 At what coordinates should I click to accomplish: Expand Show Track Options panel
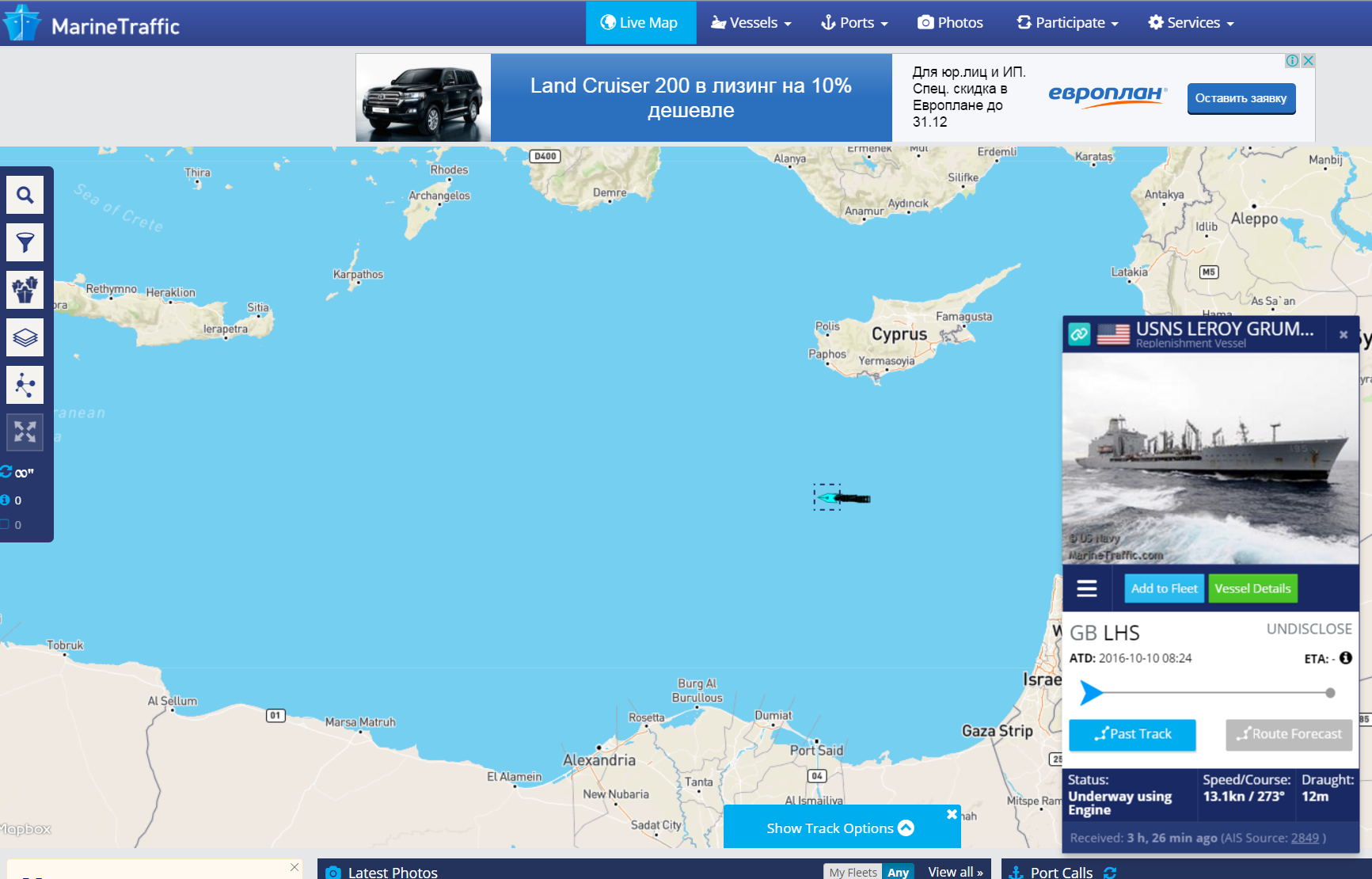[840, 828]
